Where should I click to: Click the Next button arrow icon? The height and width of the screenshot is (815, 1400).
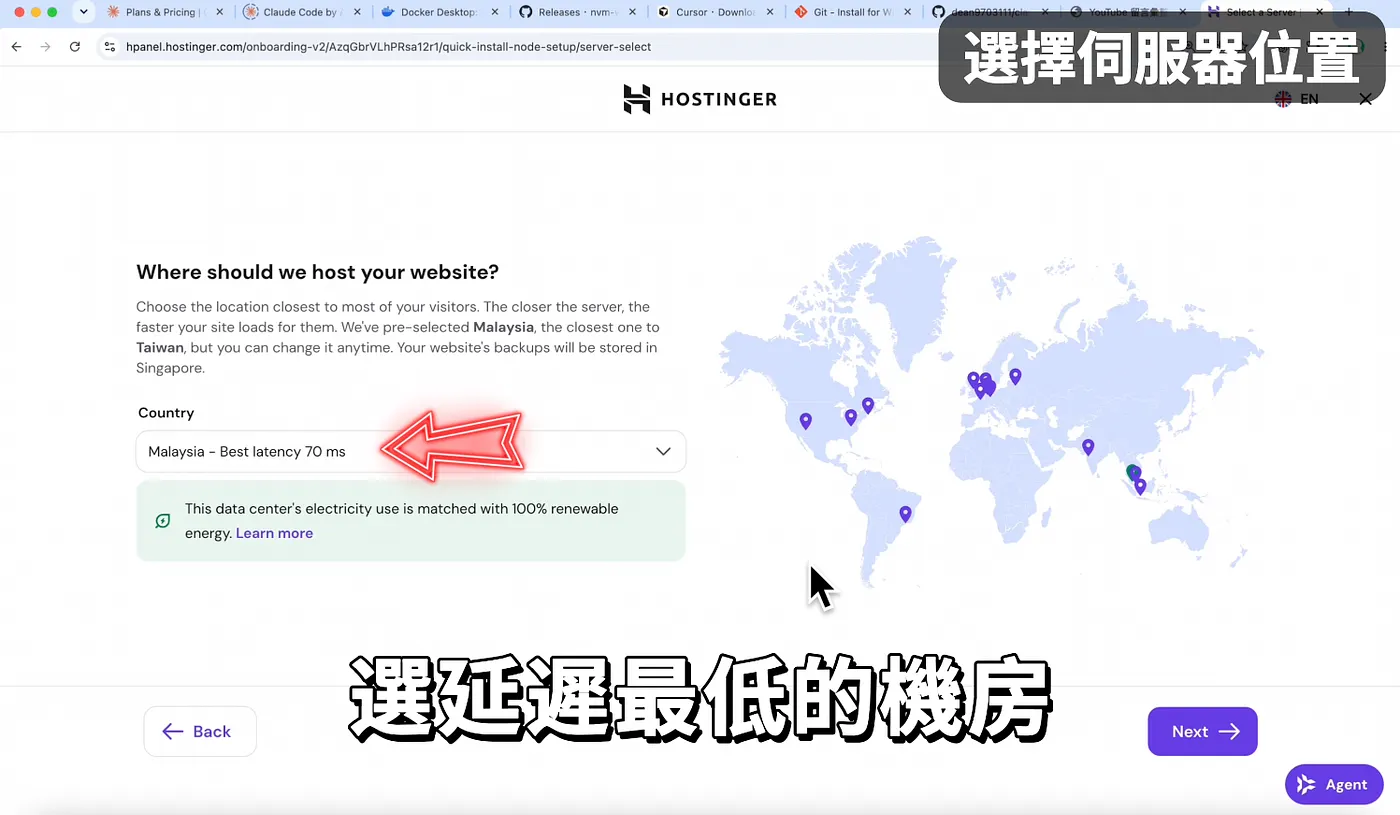[1229, 731]
